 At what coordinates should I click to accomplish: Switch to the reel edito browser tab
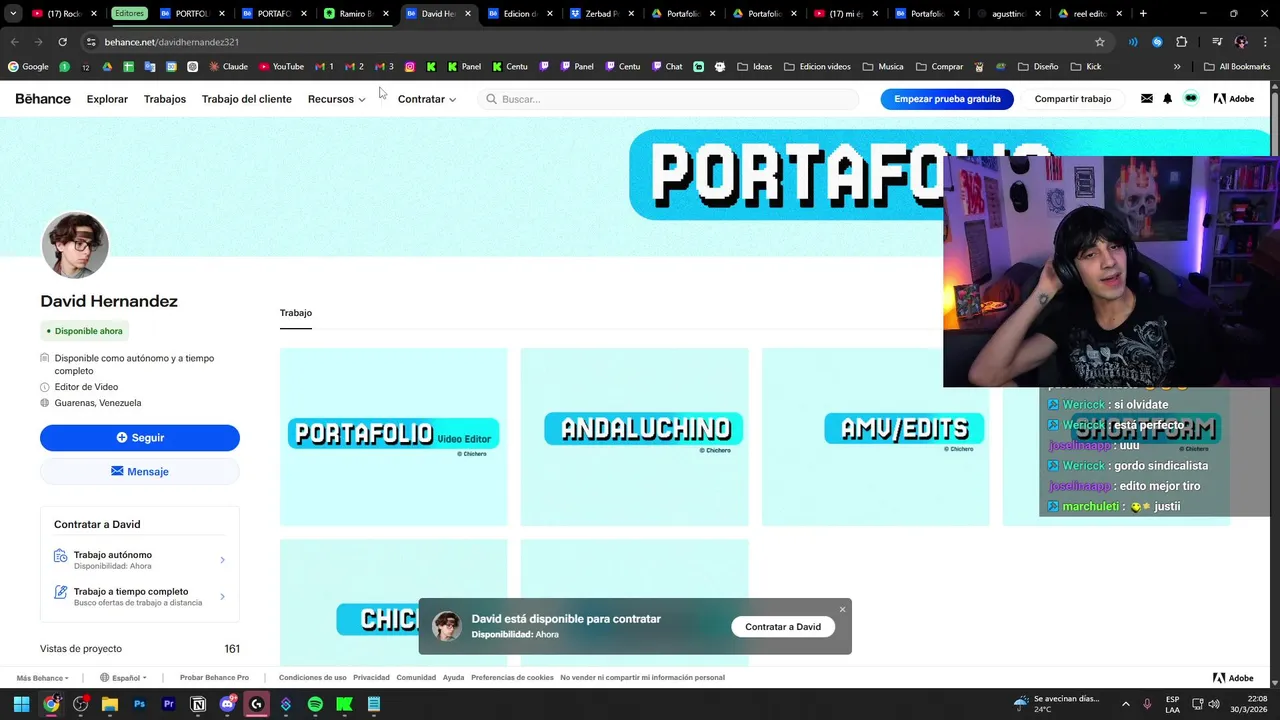tap(1089, 14)
